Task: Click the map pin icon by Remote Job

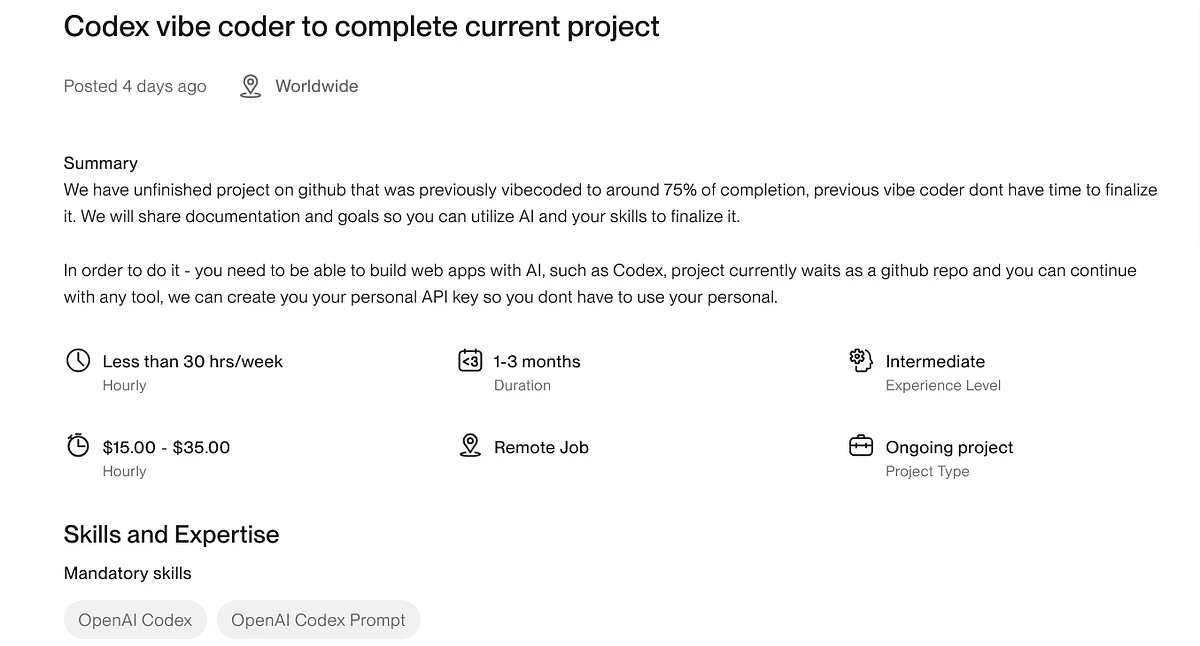Action: tap(470, 446)
